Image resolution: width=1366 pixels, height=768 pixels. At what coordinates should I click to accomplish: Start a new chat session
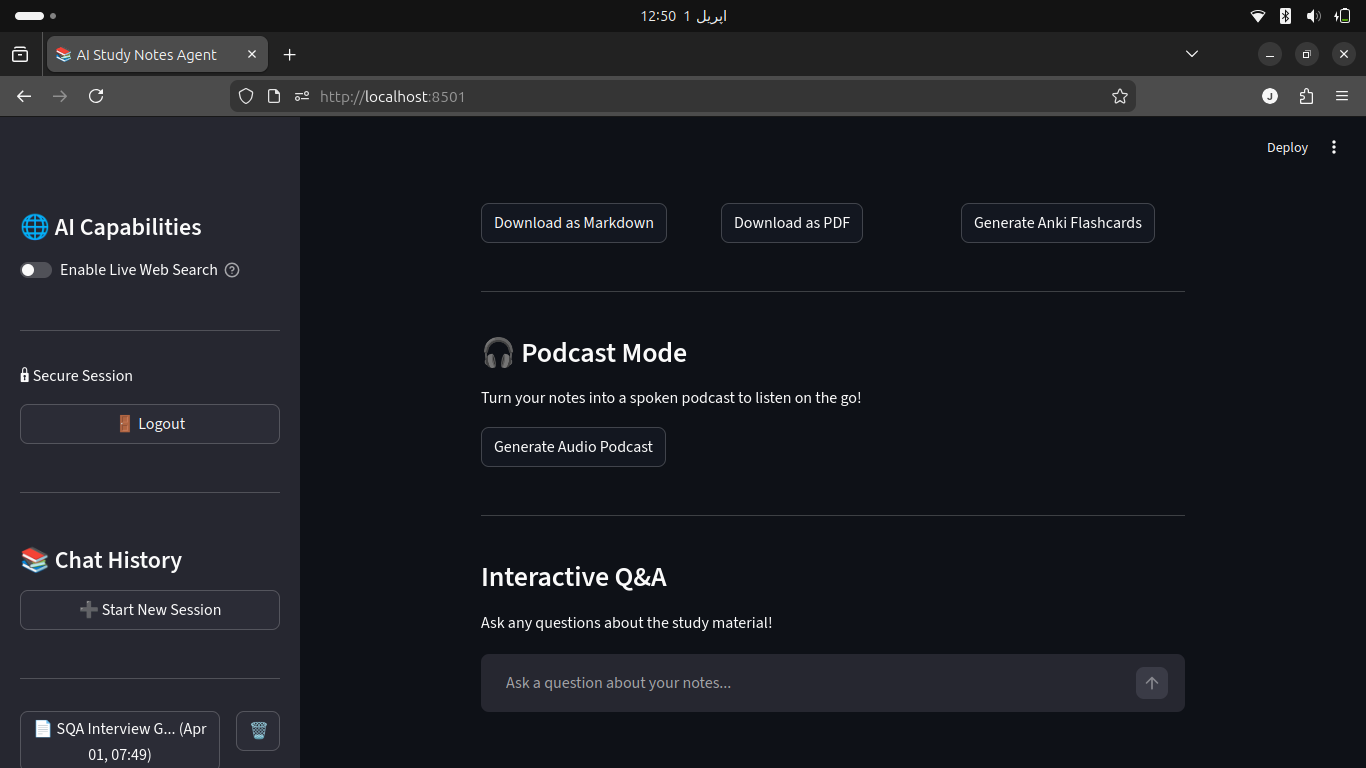point(150,610)
